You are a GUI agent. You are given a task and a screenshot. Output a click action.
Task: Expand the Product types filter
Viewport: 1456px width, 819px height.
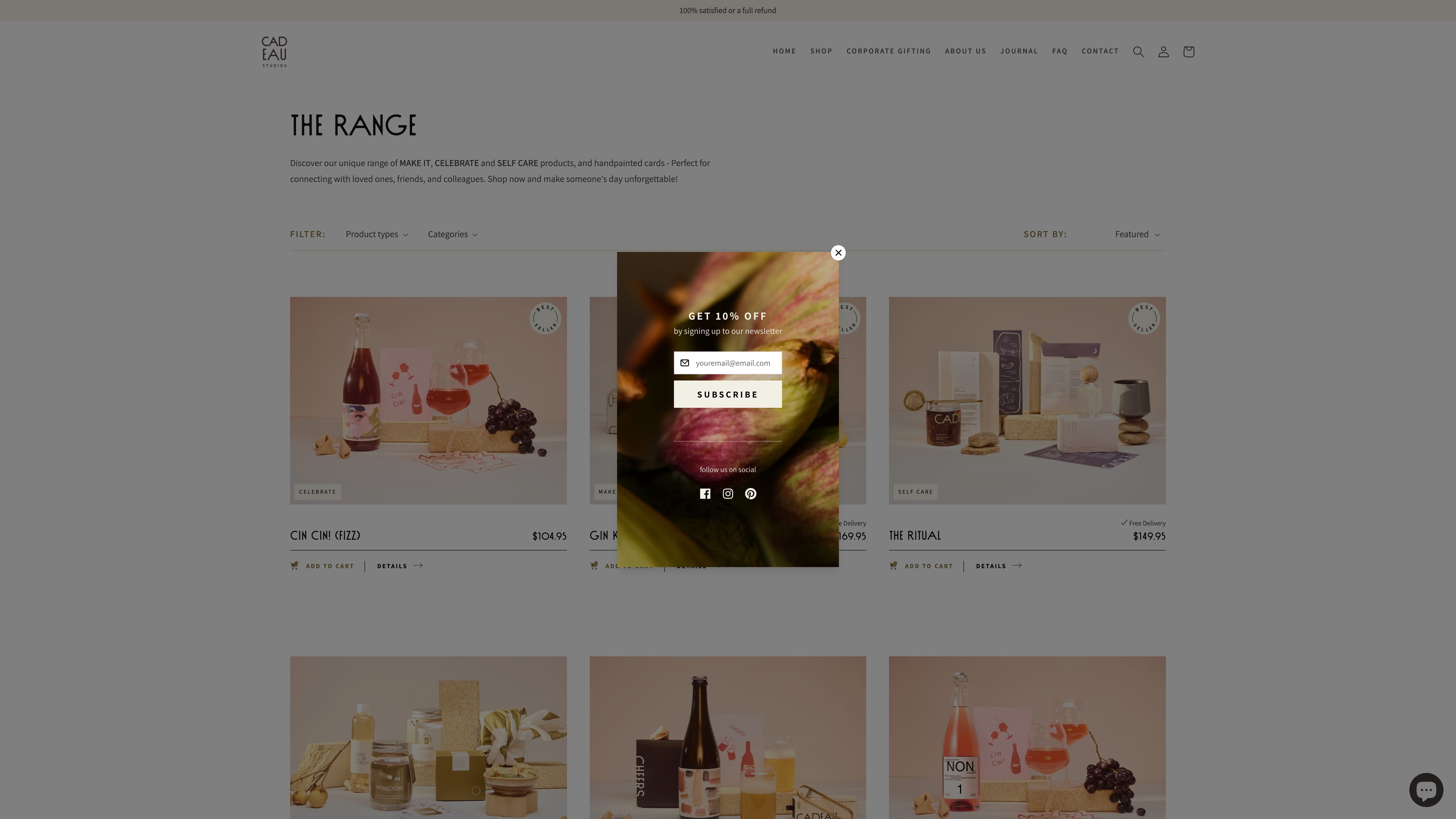point(377,234)
